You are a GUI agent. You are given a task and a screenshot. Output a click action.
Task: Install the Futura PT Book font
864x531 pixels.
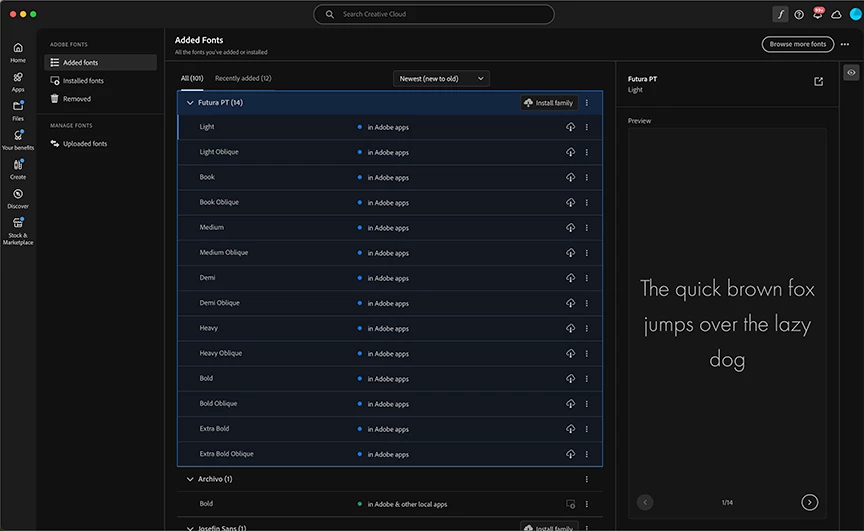(x=570, y=177)
